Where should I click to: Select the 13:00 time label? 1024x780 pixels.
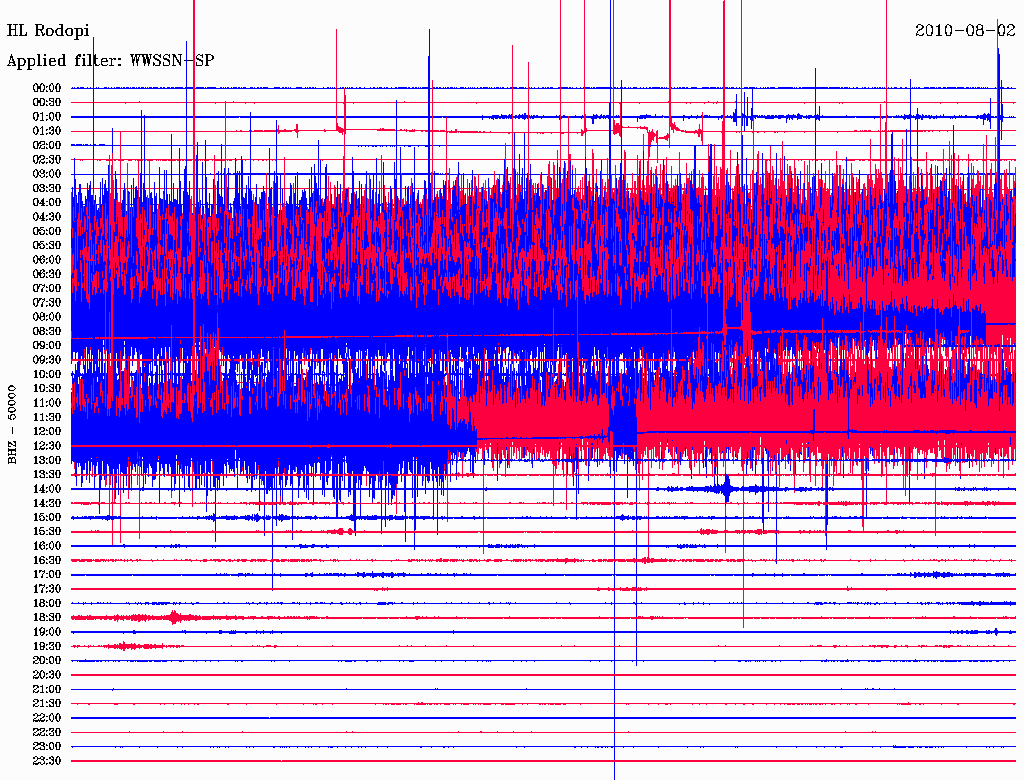[x=47, y=461]
